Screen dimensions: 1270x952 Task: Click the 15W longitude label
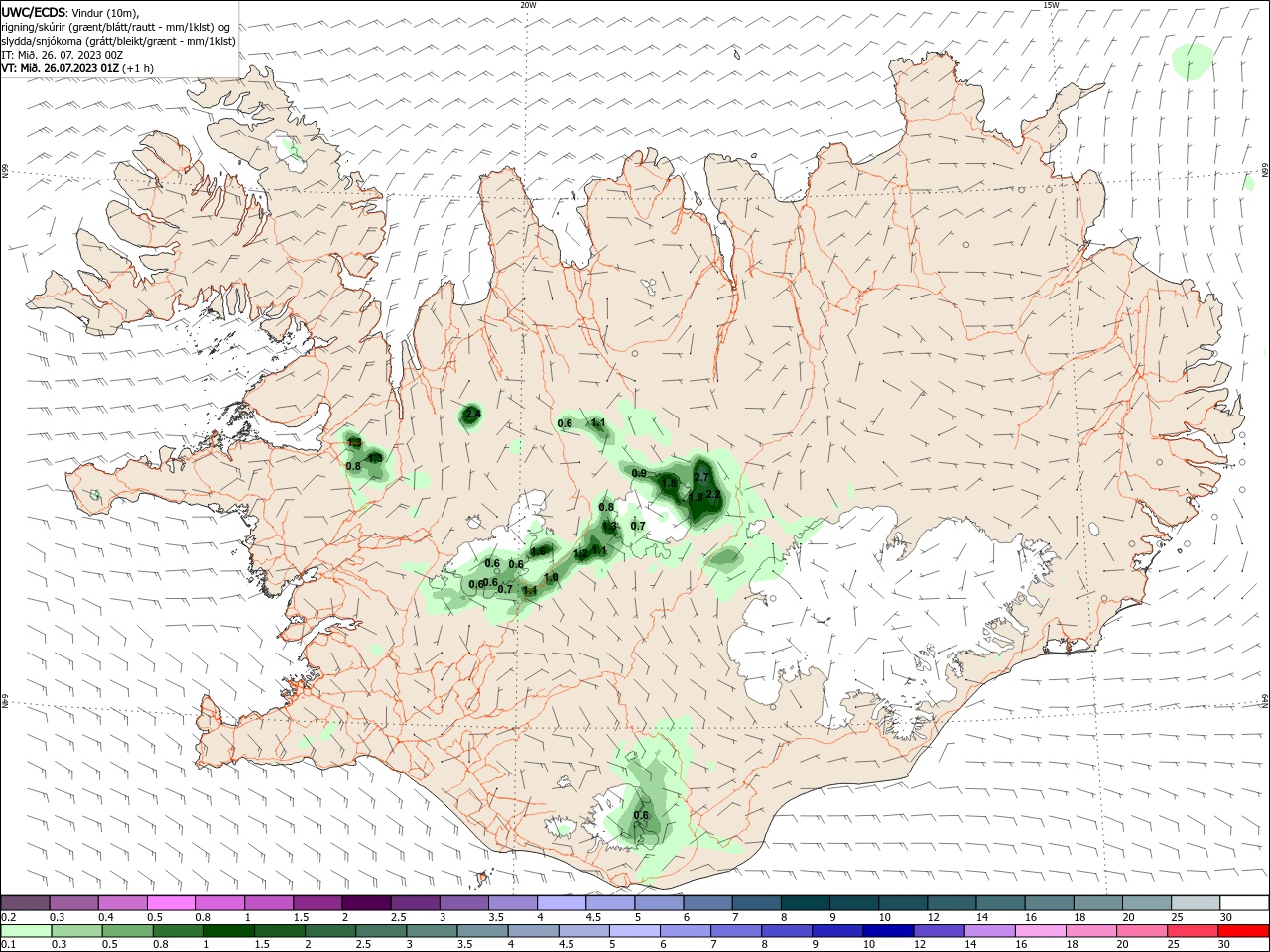coord(1052,5)
